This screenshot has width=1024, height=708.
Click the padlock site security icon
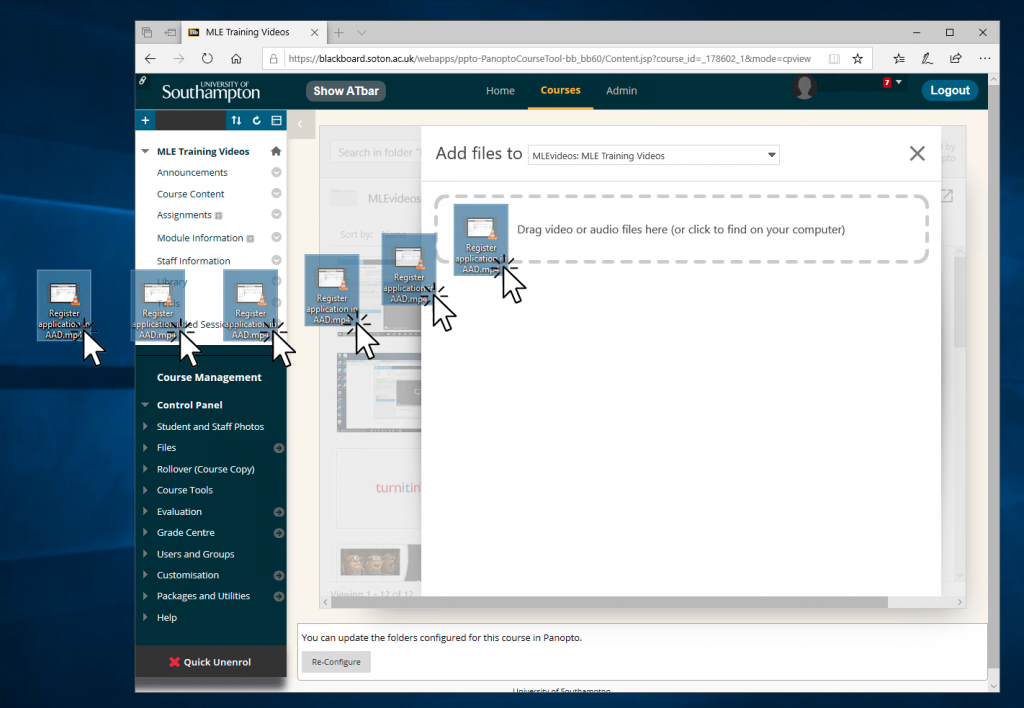[274, 59]
